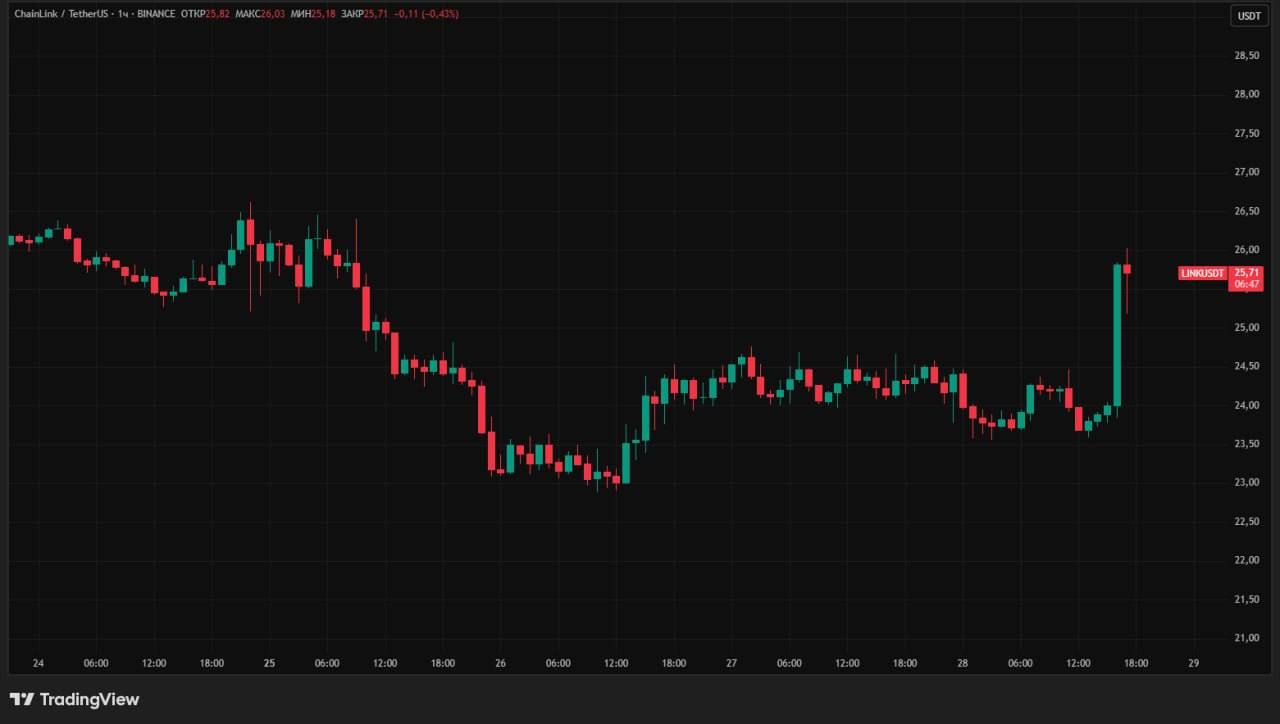Click the 21,00 price axis label
Viewport: 1280px width, 724px height.
click(1246, 638)
